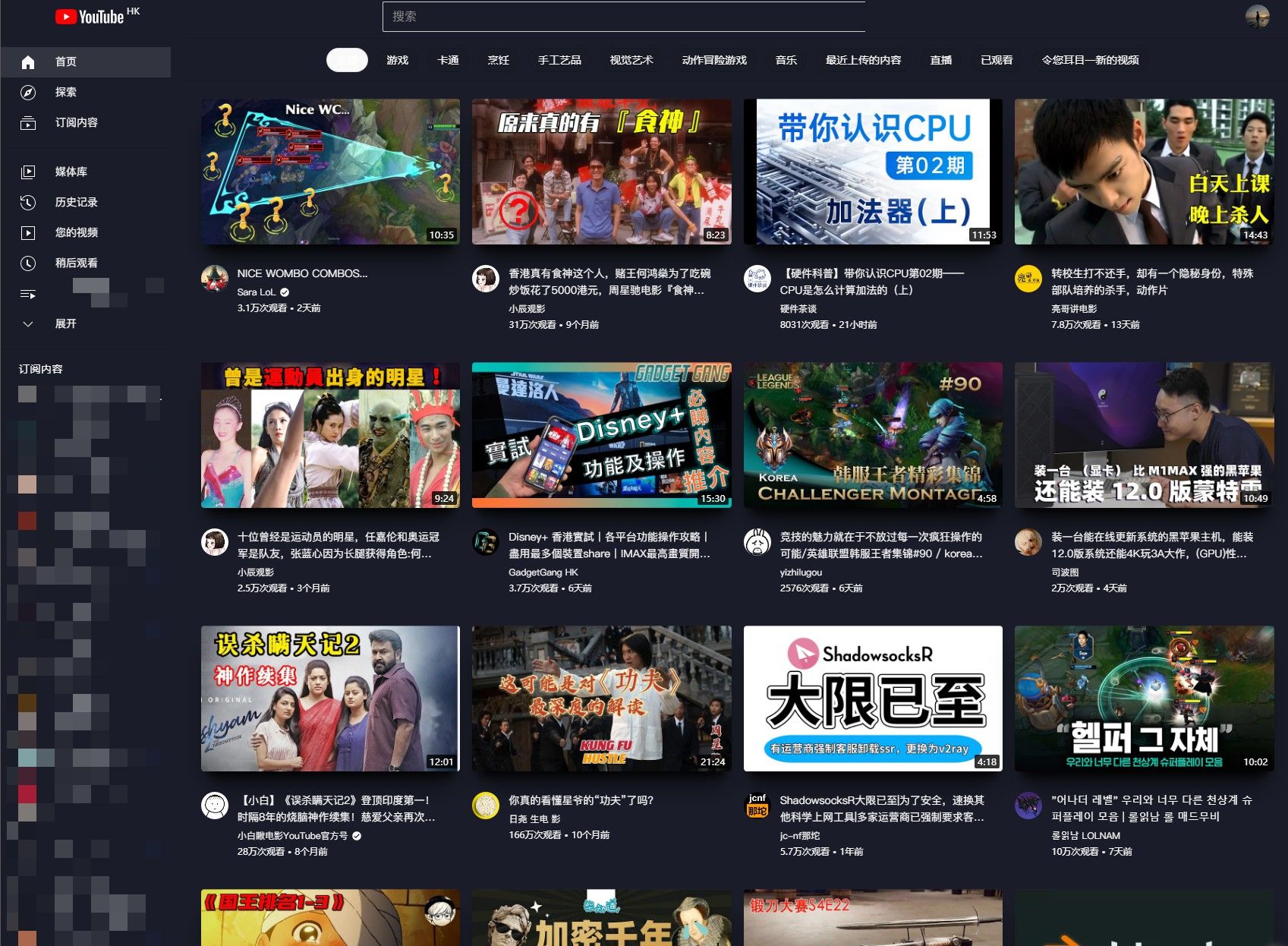The width and height of the screenshot is (1288, 946).
Task: Play Korea Challenger Montage #90 thumbnail
Action: point(873,435)
